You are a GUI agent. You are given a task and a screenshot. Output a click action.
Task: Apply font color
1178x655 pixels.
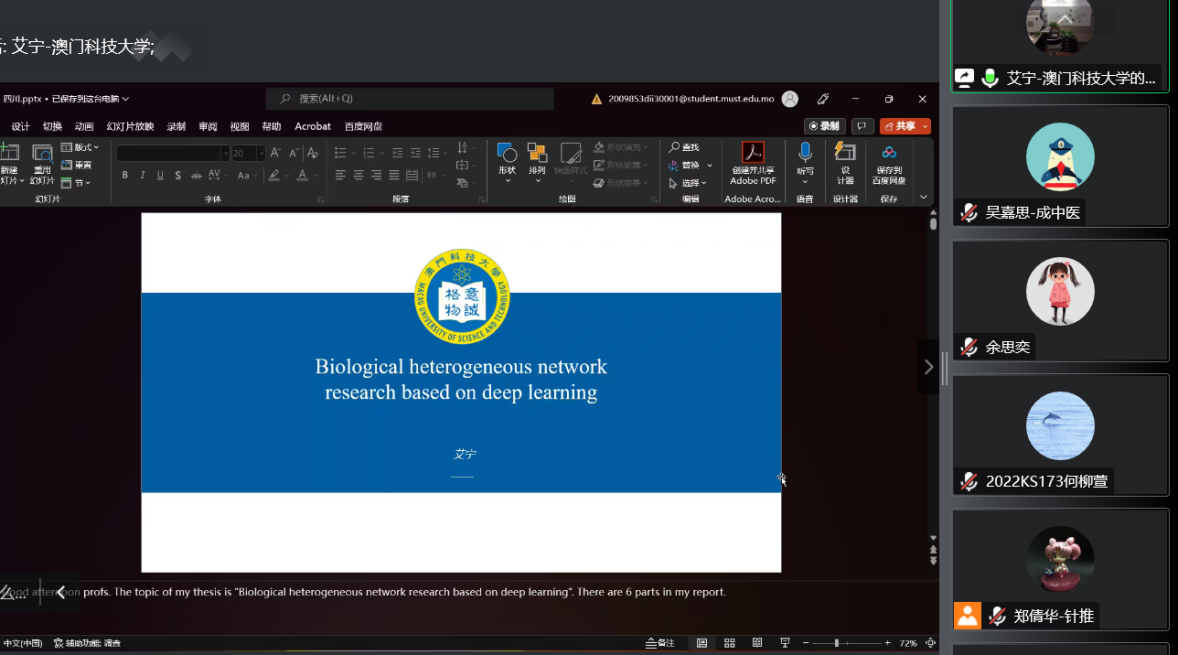tap(302, 175)
